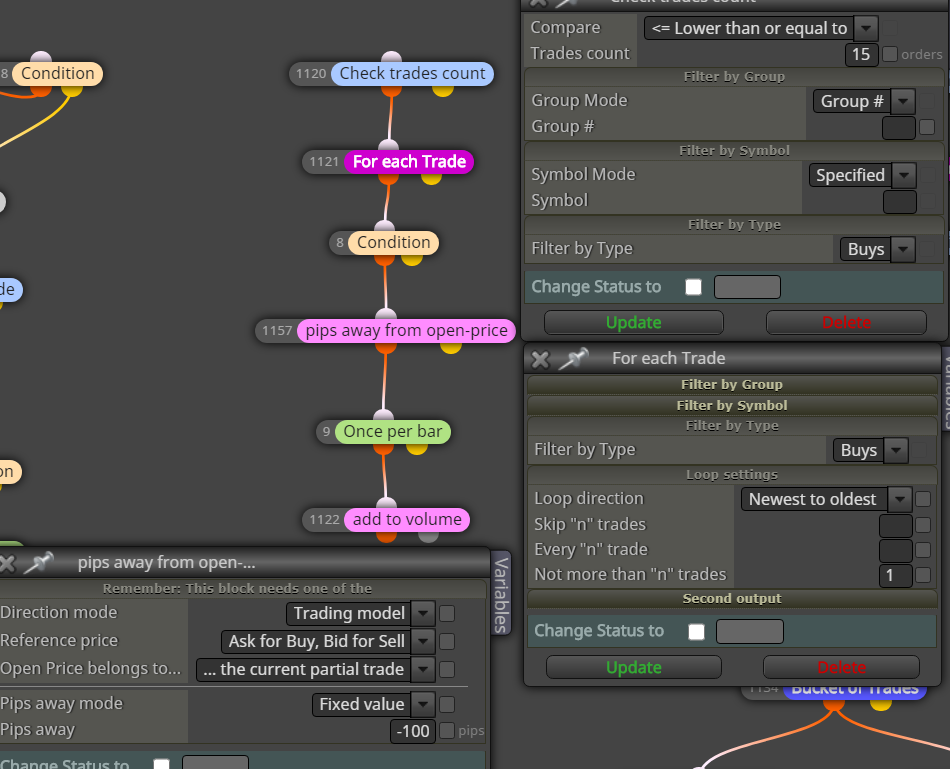
Task: Click the pin icon of For each Trade panel
Action: (573, 359)
